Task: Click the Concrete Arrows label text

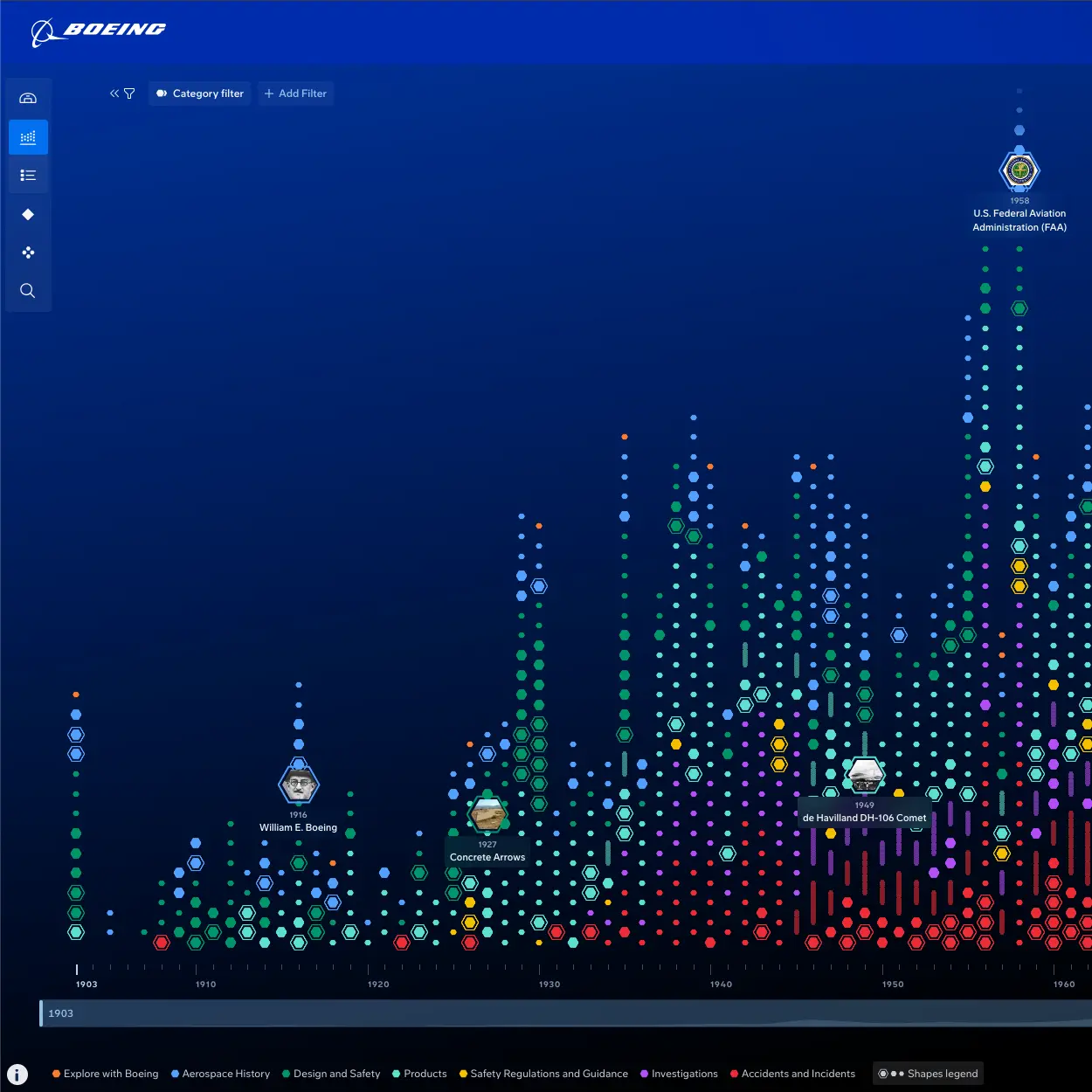Action: 487,857
